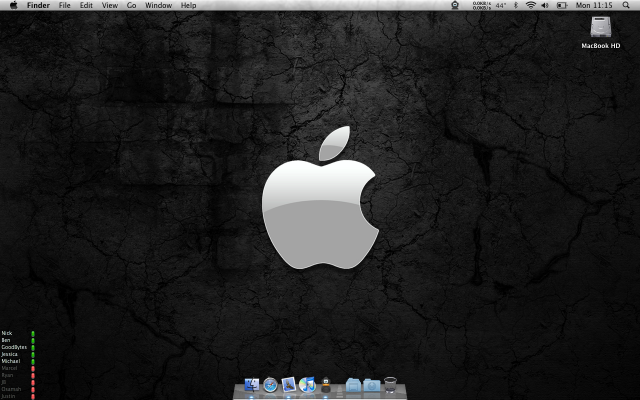The width and height of the screenshot is (640, 400).
Task: Select offline contact Marcel
Action: pos(9,368)
